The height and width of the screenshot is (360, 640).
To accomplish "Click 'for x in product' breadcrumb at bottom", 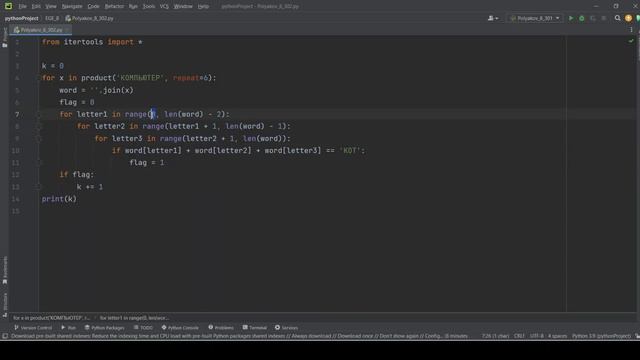I will [x=51, y=318].
